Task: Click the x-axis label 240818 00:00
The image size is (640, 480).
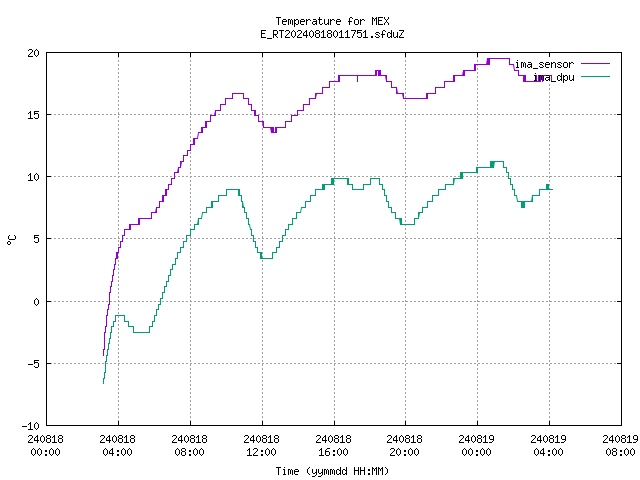Action: click(x=46, y=446)
